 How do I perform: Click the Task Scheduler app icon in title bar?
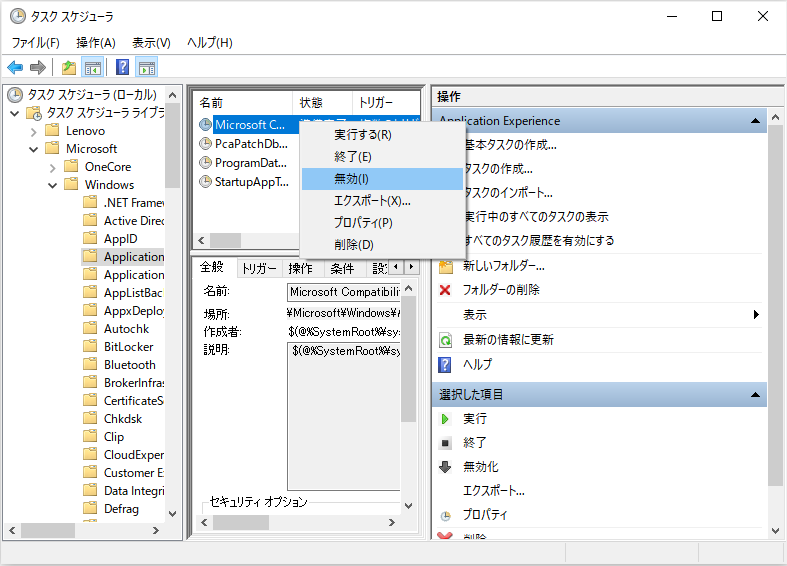coord(18,16)
